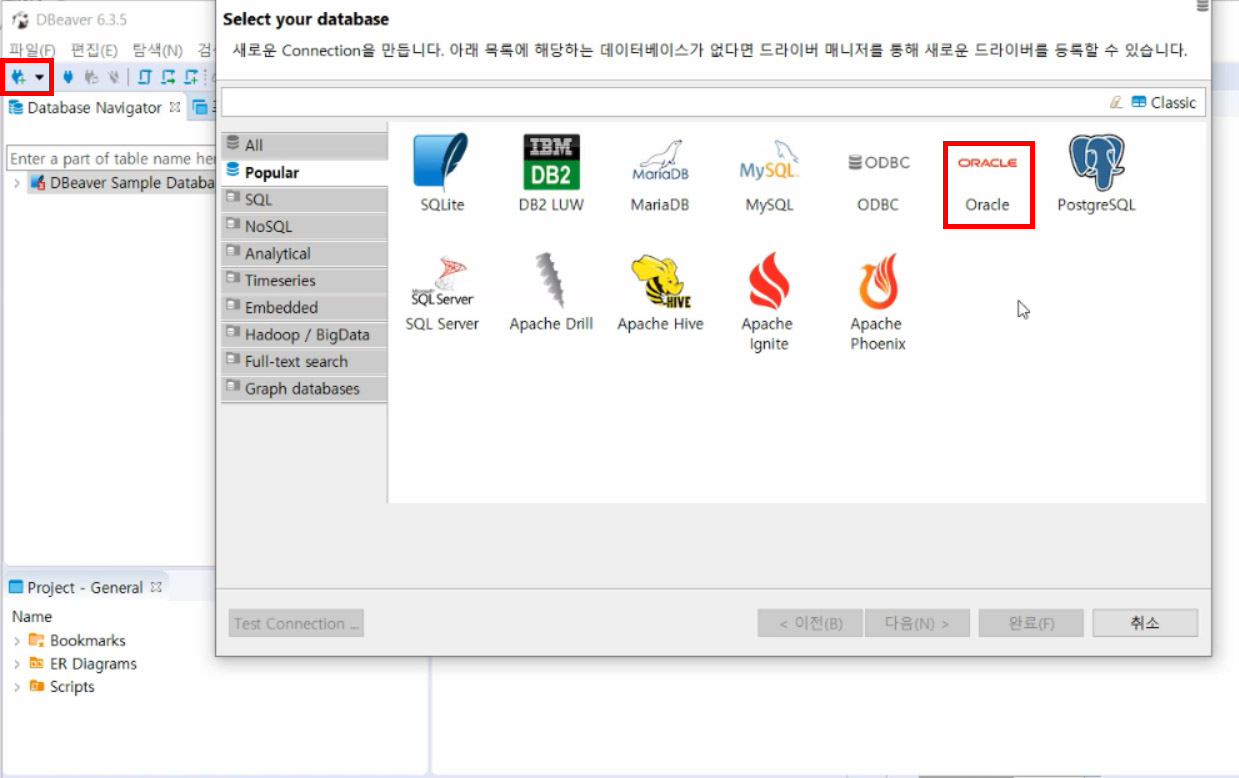Click the Recent SQL script toolbar icon
Viewport: 1239px width, 778px height.
[x=168, y=77]
